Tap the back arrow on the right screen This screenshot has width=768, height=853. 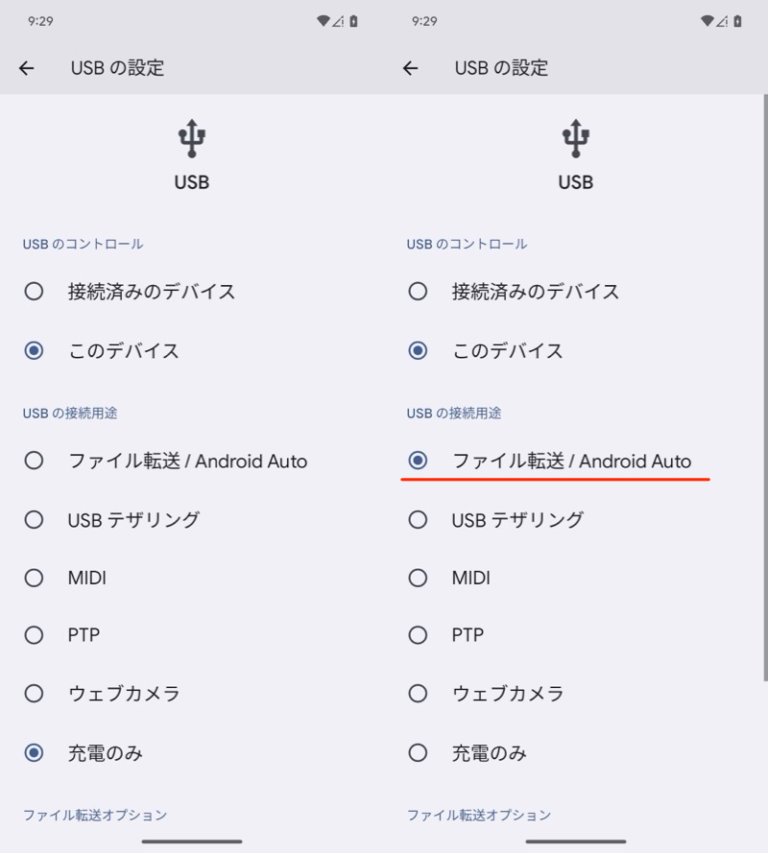410,68
